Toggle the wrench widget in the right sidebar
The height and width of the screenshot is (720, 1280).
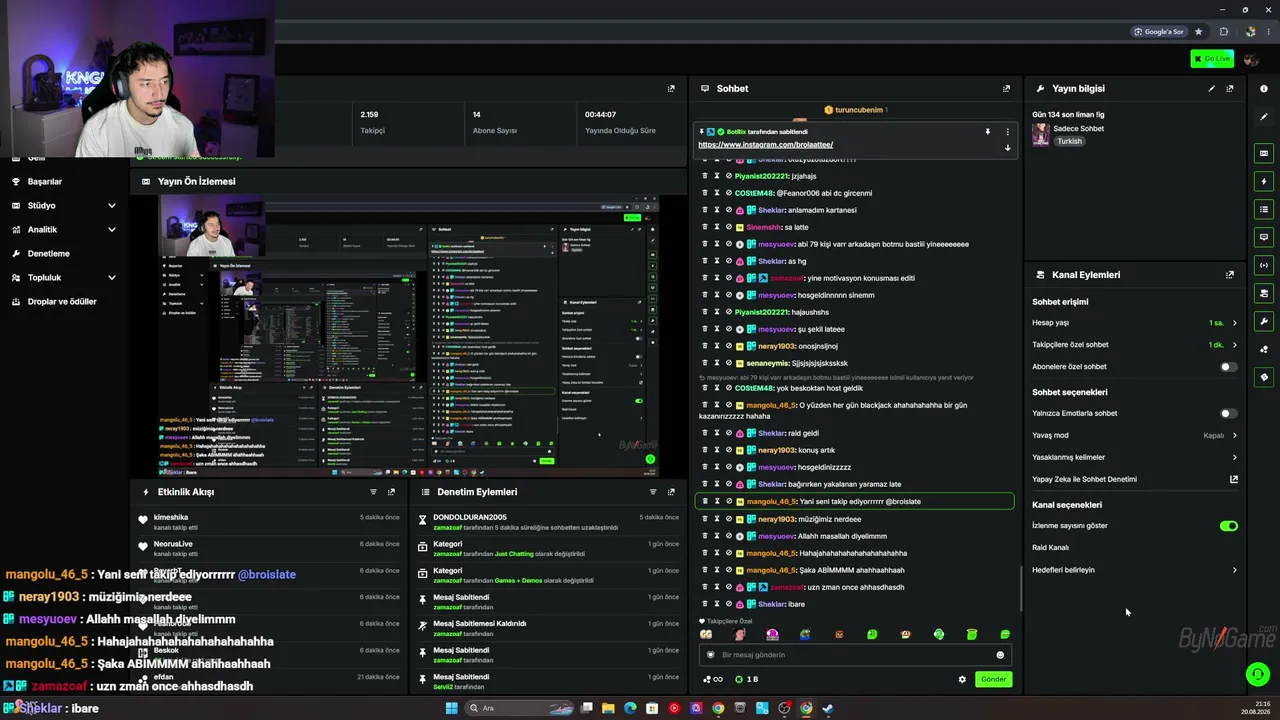pos(1264,321)
